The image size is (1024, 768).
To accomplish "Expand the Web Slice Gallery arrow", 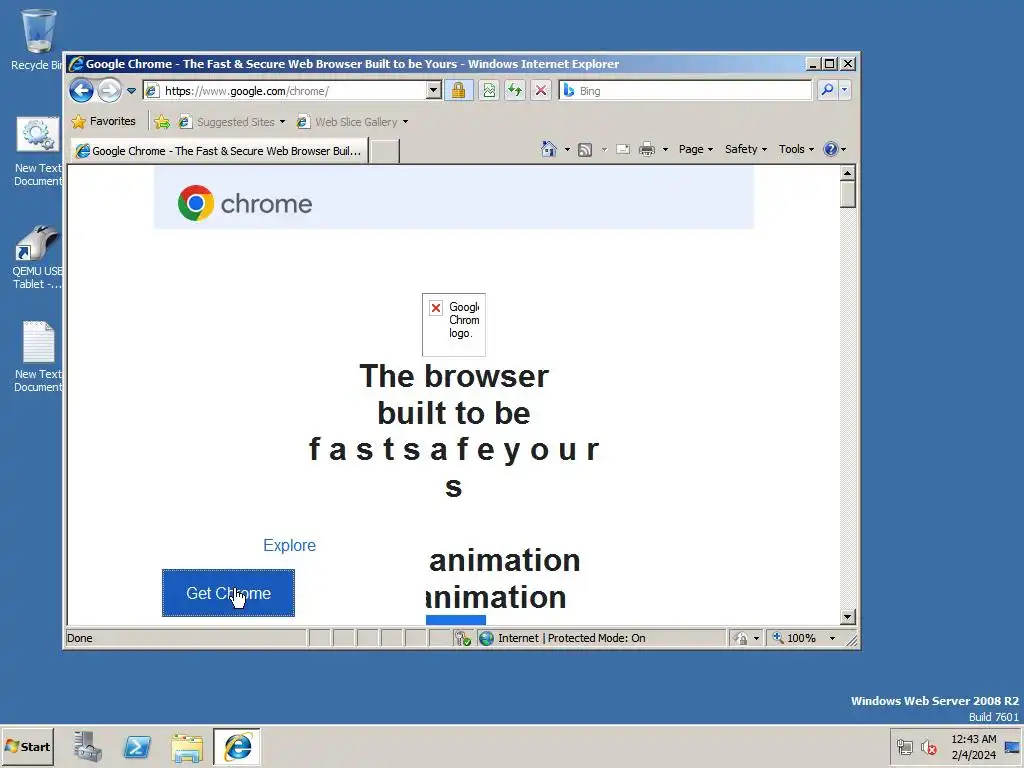I will coord(406,122).
